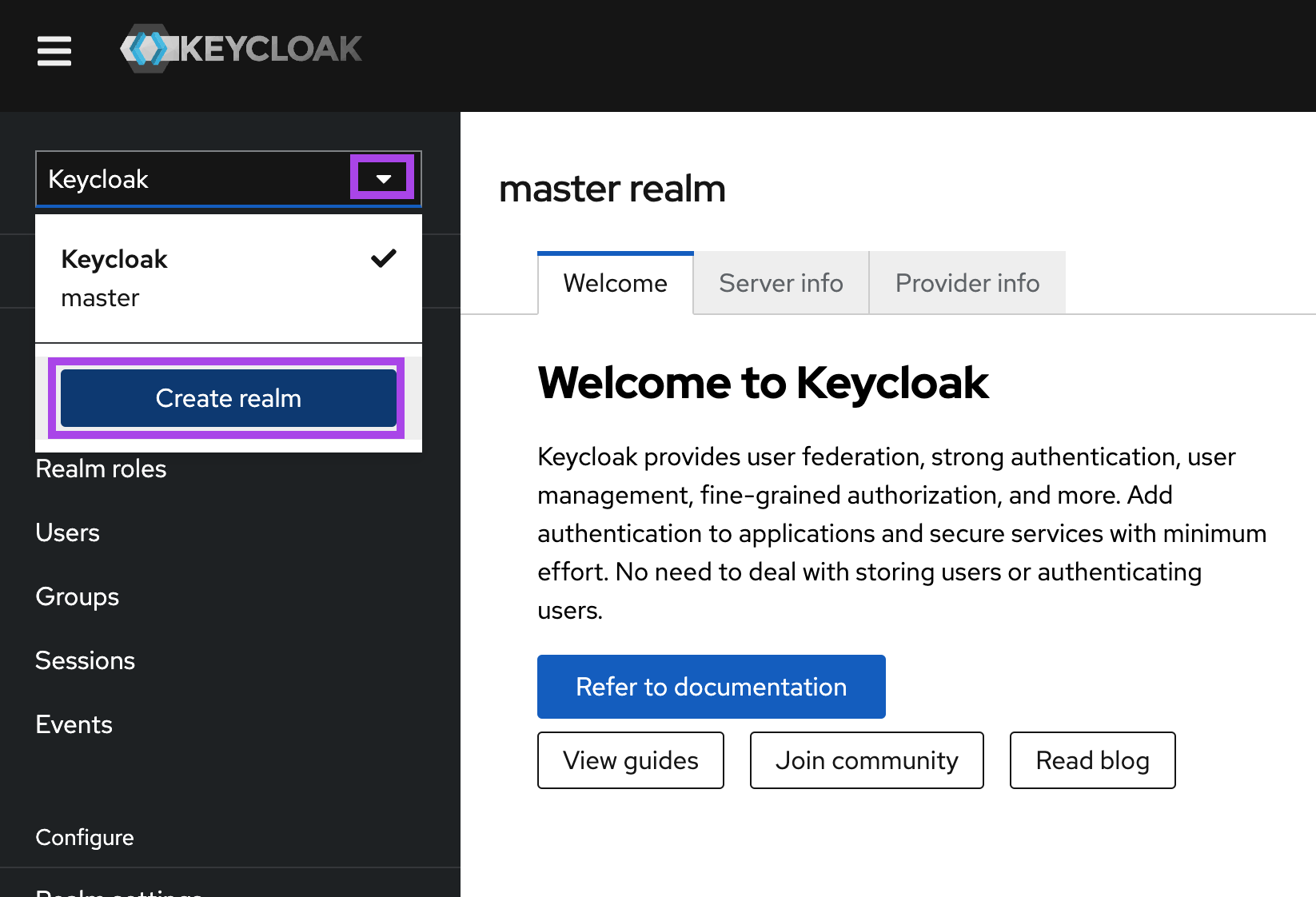Click the 'master realm' page heading
1316x897 pixels.
pos(612,189)
